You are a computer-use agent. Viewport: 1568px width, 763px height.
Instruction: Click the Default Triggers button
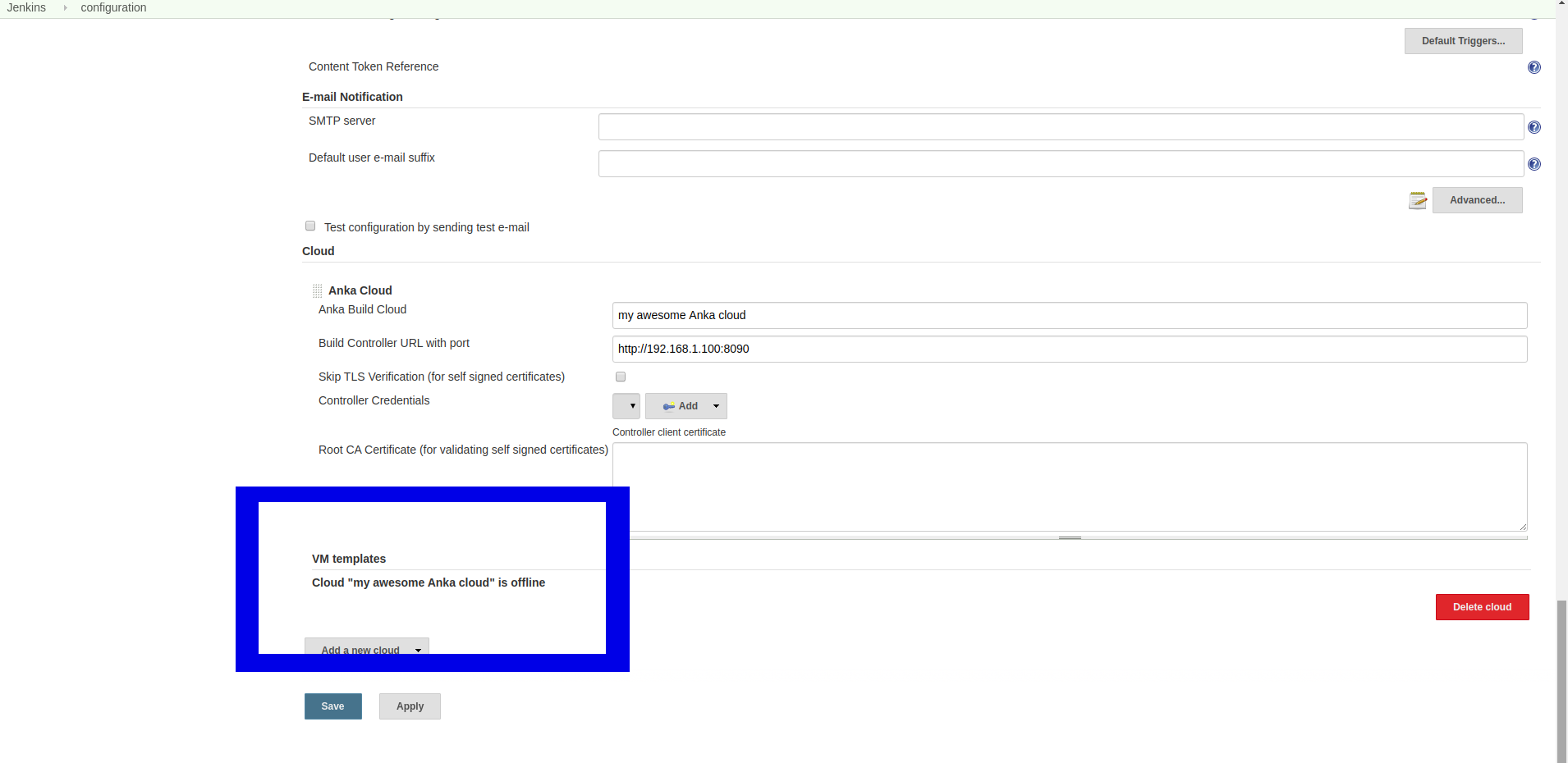[1464, 41]
